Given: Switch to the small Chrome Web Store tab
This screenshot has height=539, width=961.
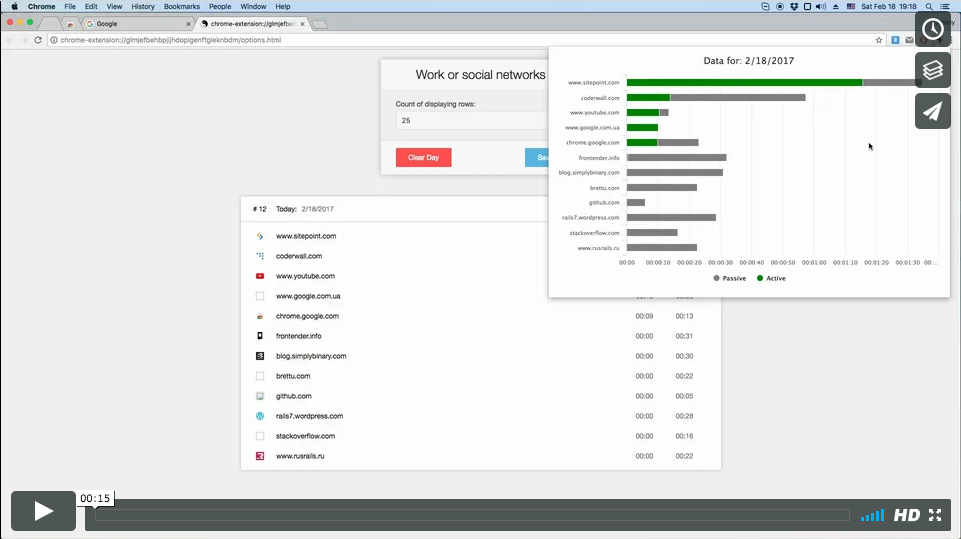Looking at the screenshot, I should click(x=70, y=24).
